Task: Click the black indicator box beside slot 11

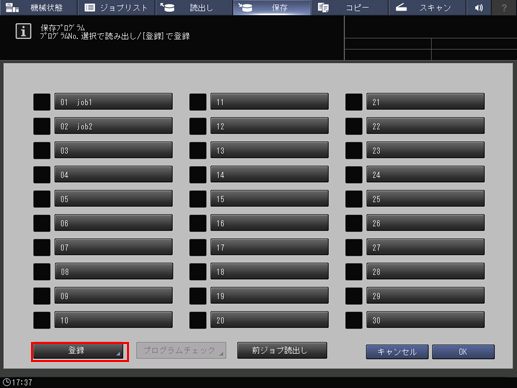Action: click(198, 102)
